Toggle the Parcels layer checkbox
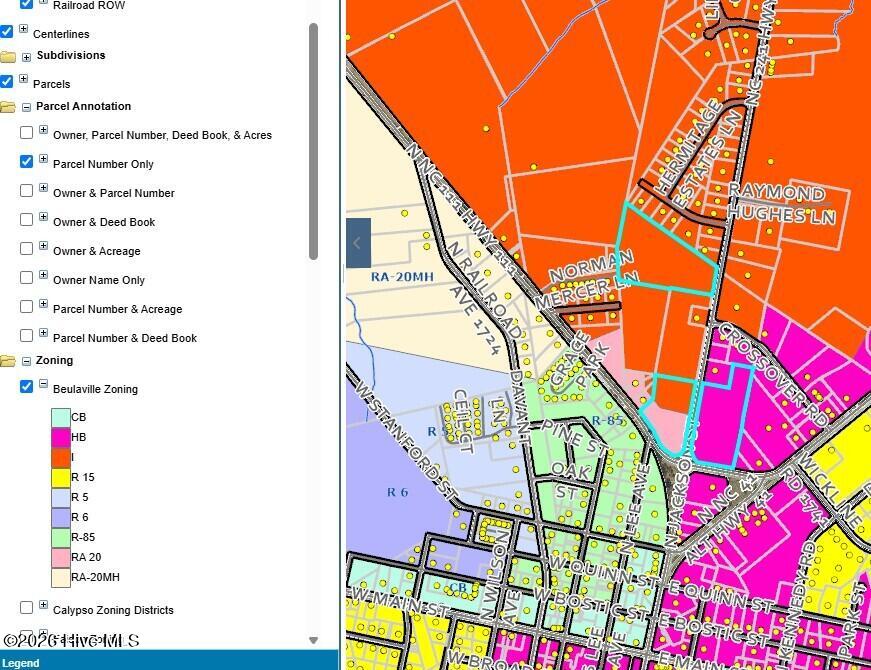 pyautogui.click(x=6, y=82)
